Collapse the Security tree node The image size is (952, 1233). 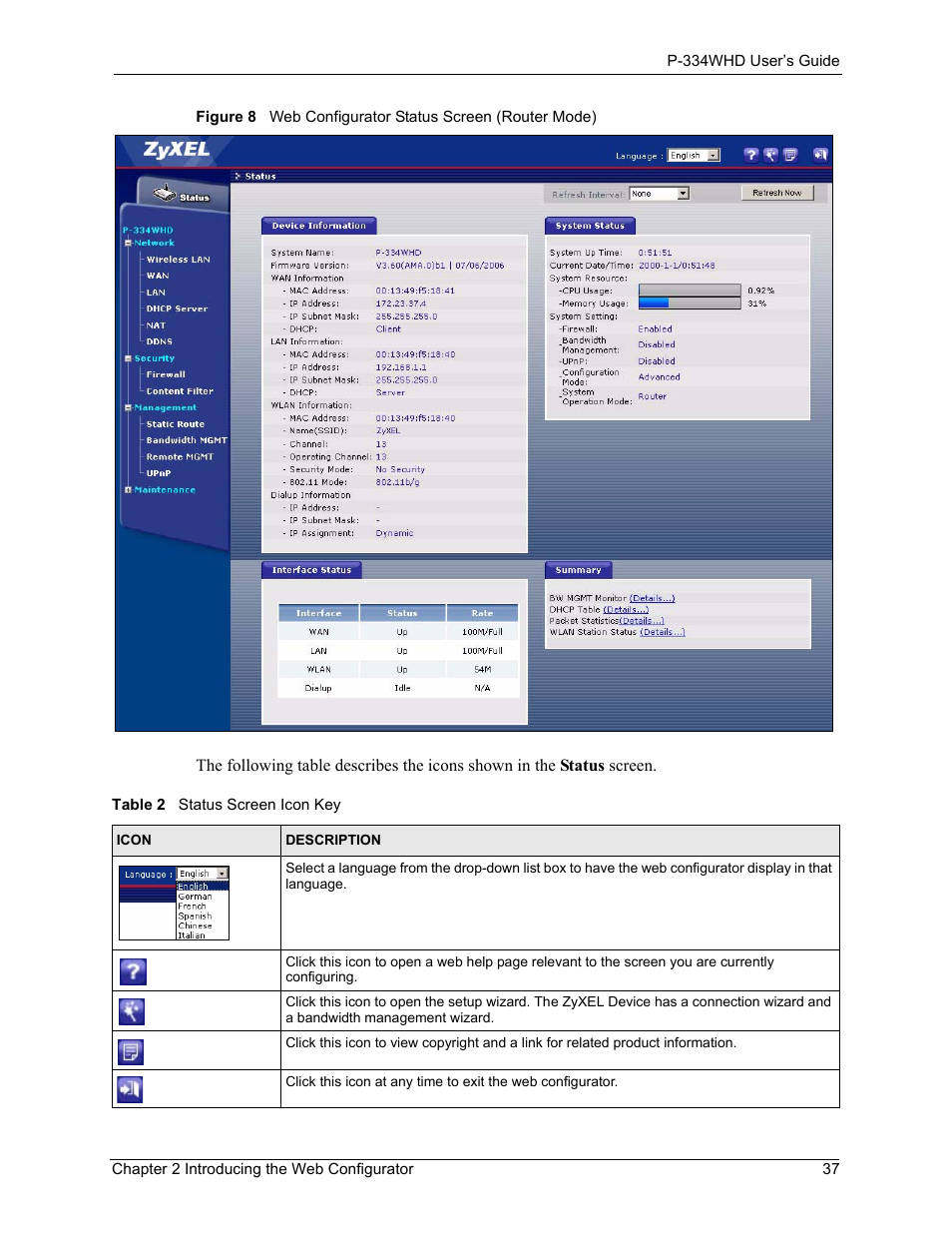(x=128, y=358)
